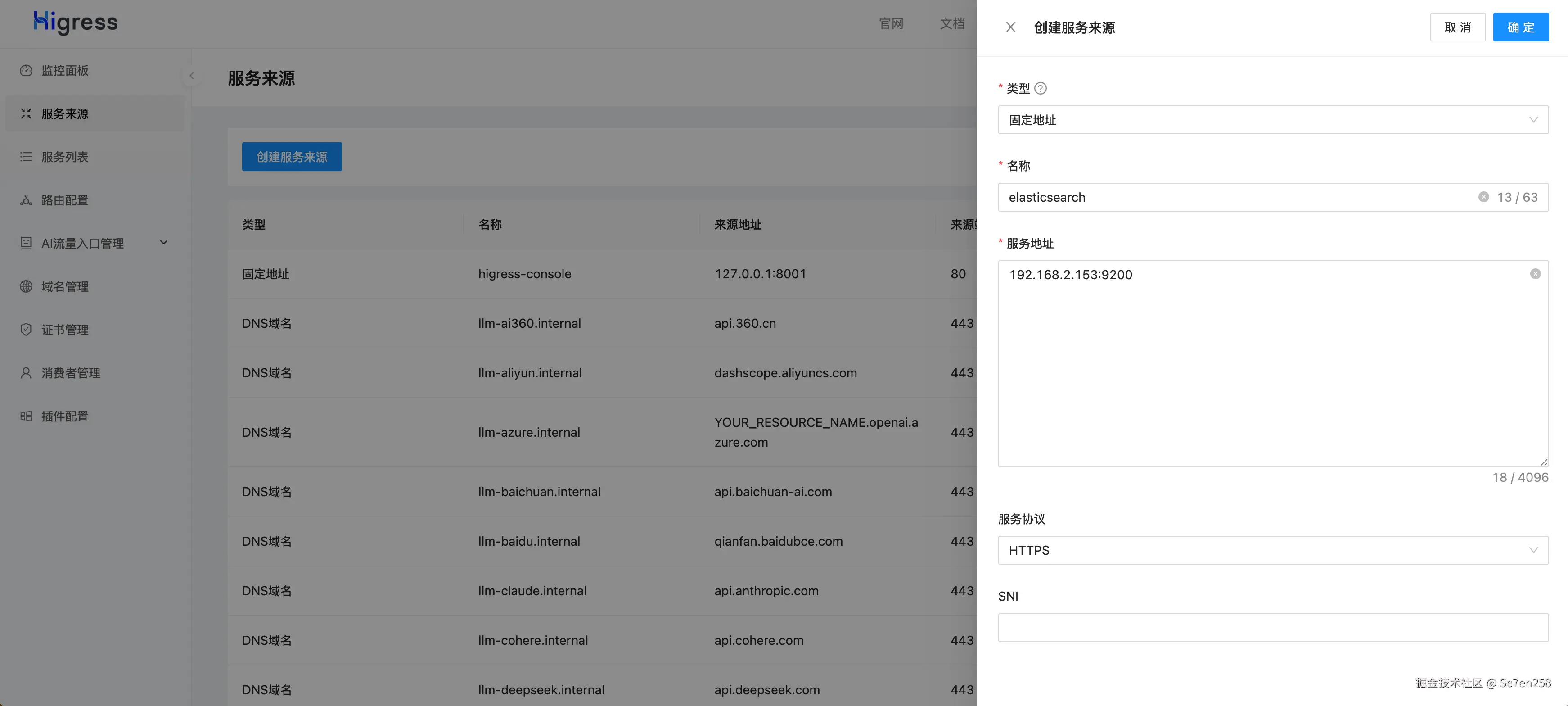Clear the service address text area
Screen dimensions: 1568x706
coord(1535,274)
